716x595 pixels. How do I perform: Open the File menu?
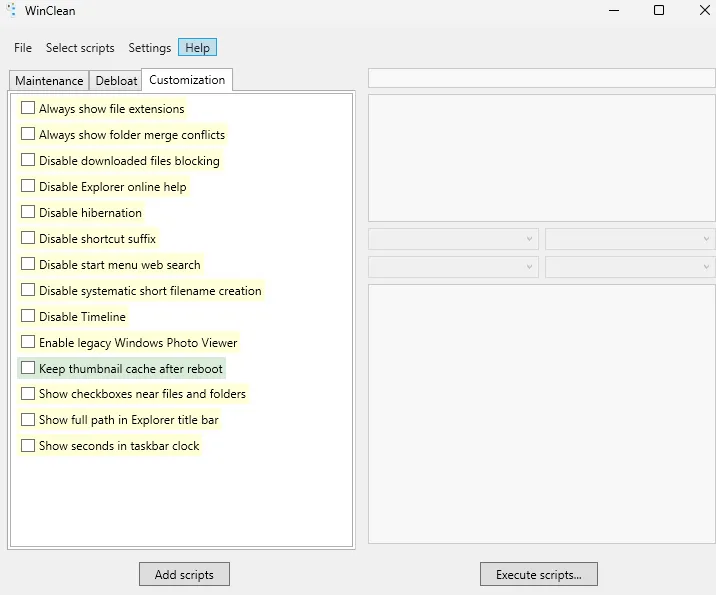point(23,48)
